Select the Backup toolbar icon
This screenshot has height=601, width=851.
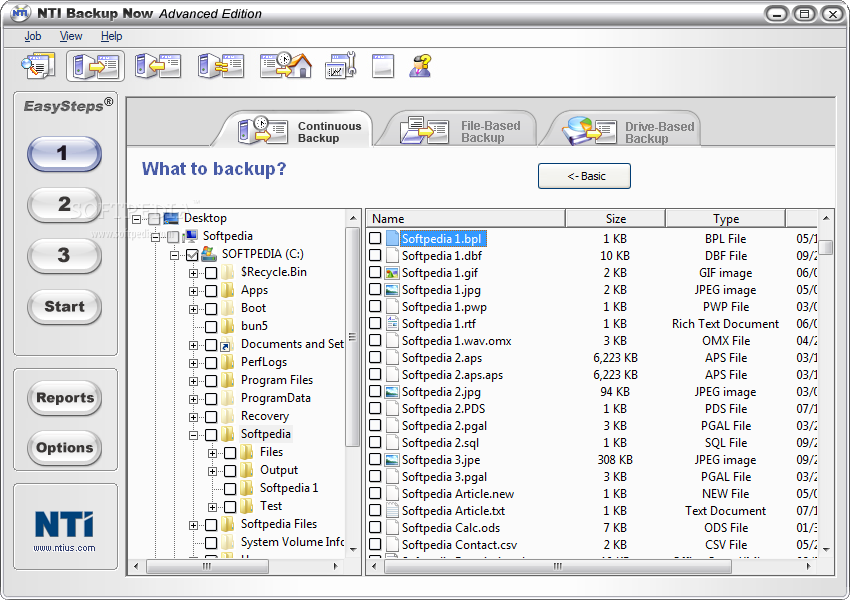coord(96,66)
